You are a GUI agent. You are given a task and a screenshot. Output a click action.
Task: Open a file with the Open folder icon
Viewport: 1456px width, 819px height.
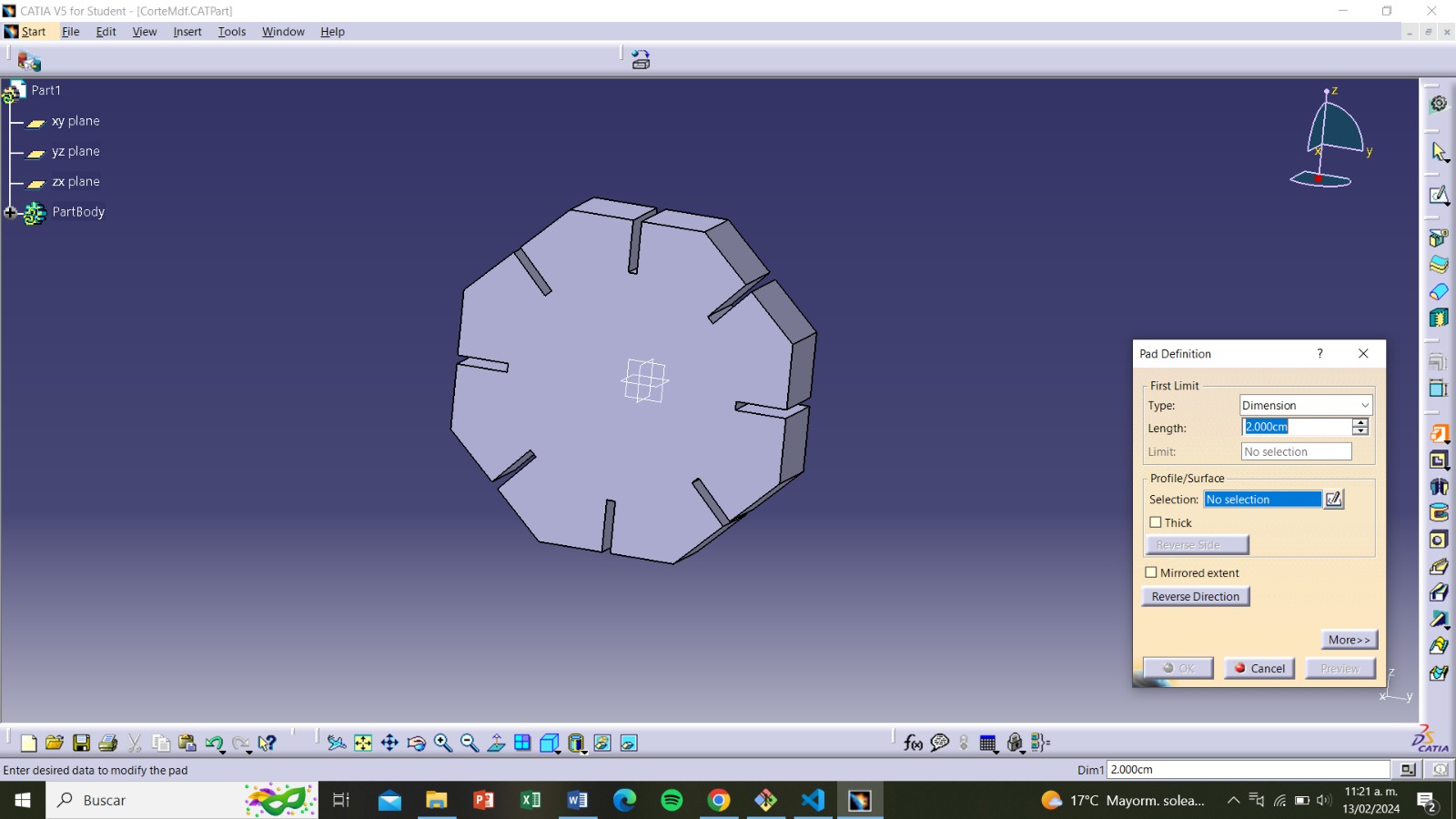(x=55, y=743)
